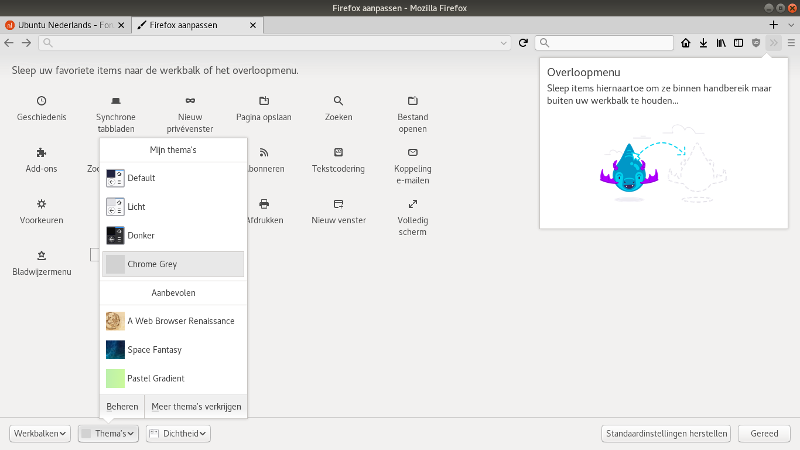Click the reload page button

point(523,43)
